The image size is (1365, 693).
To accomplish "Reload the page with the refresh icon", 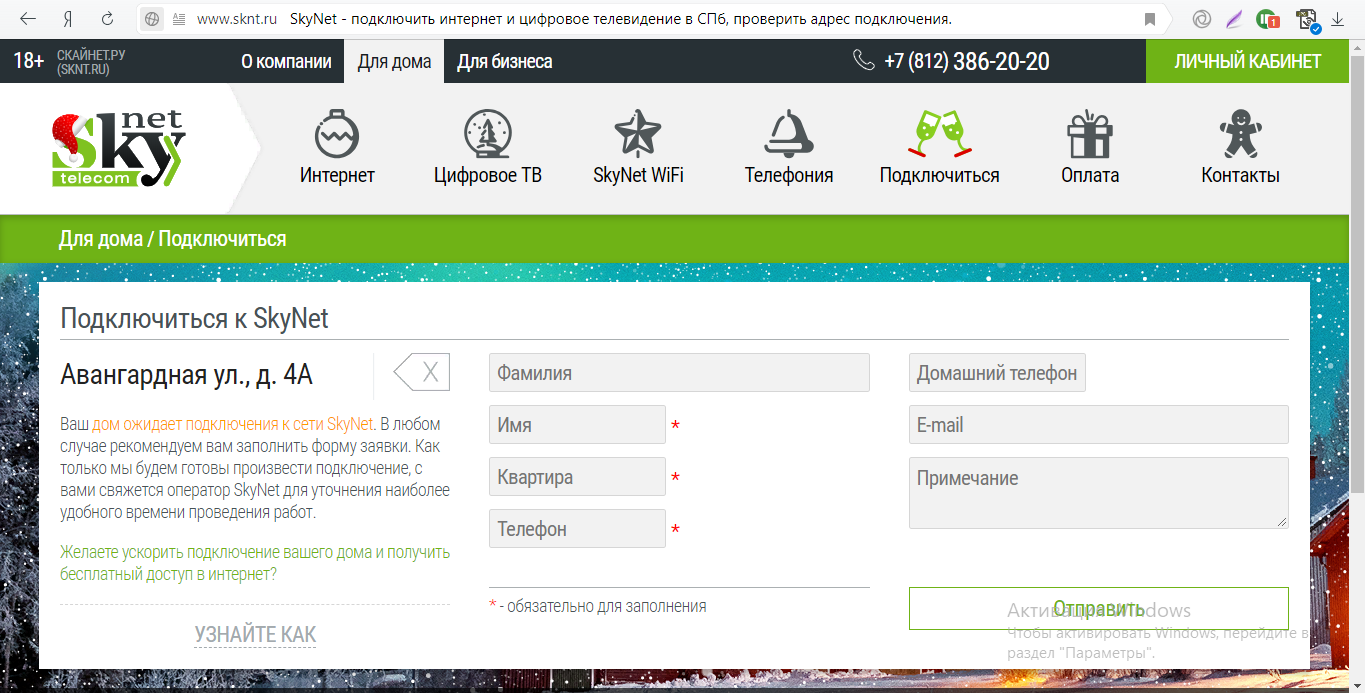I will click(107, 19).
